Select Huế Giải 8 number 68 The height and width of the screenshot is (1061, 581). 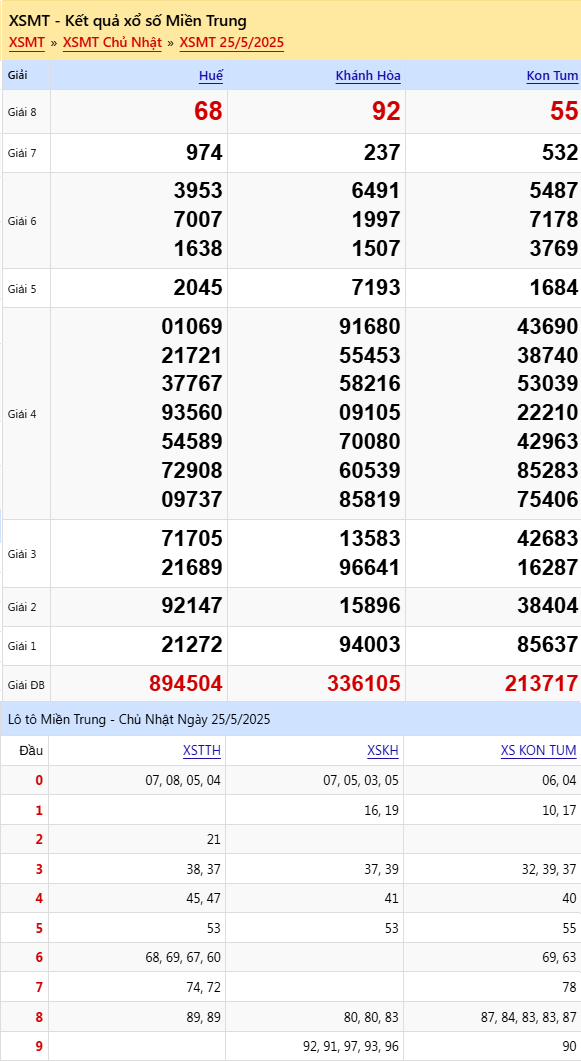(x=208, y=112)
